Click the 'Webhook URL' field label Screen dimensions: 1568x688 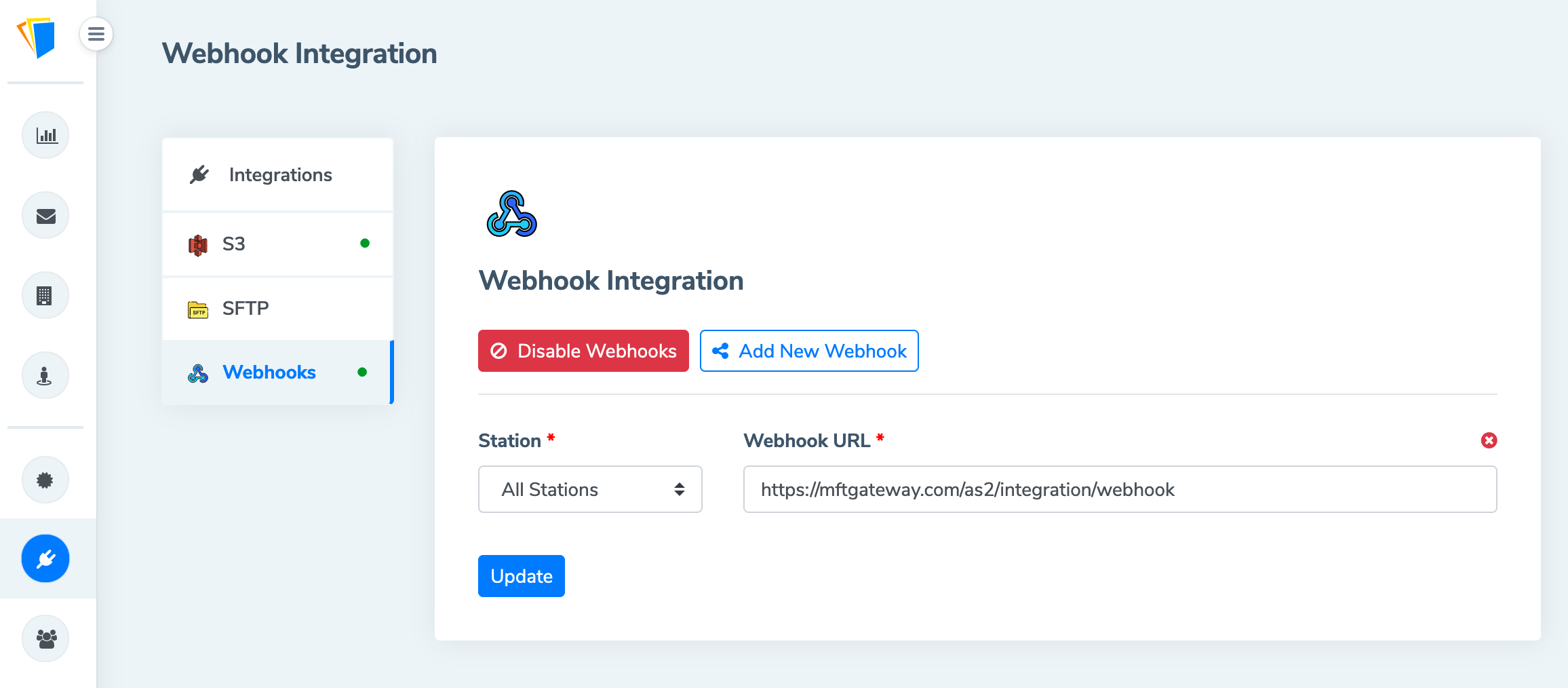pyautogui.click(x=807, y=441)
